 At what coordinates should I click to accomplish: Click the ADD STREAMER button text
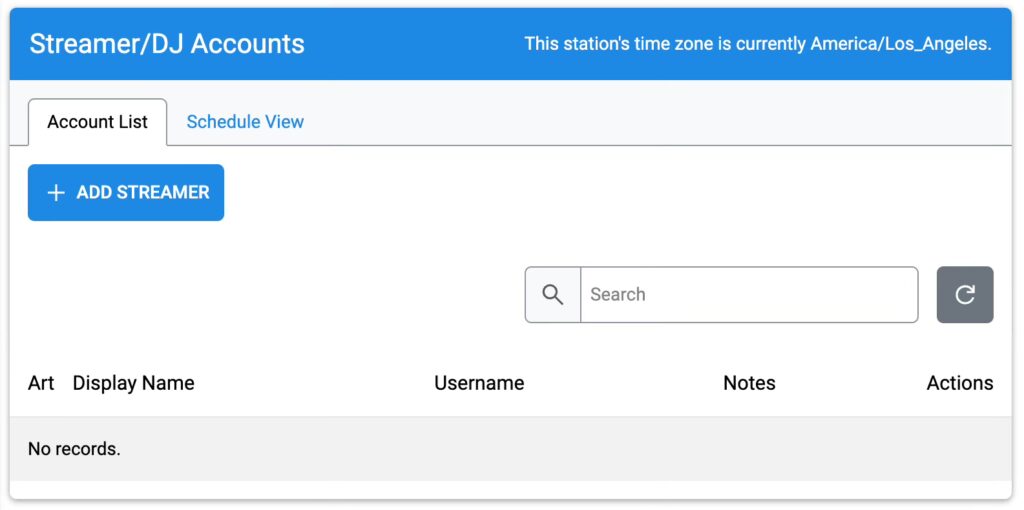click(143, 193)
